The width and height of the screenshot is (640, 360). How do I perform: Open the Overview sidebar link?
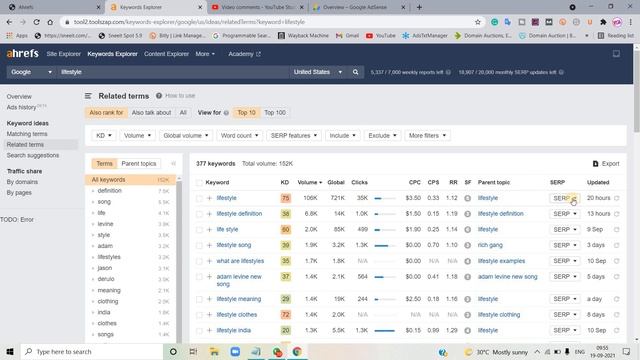click(19, 97)
